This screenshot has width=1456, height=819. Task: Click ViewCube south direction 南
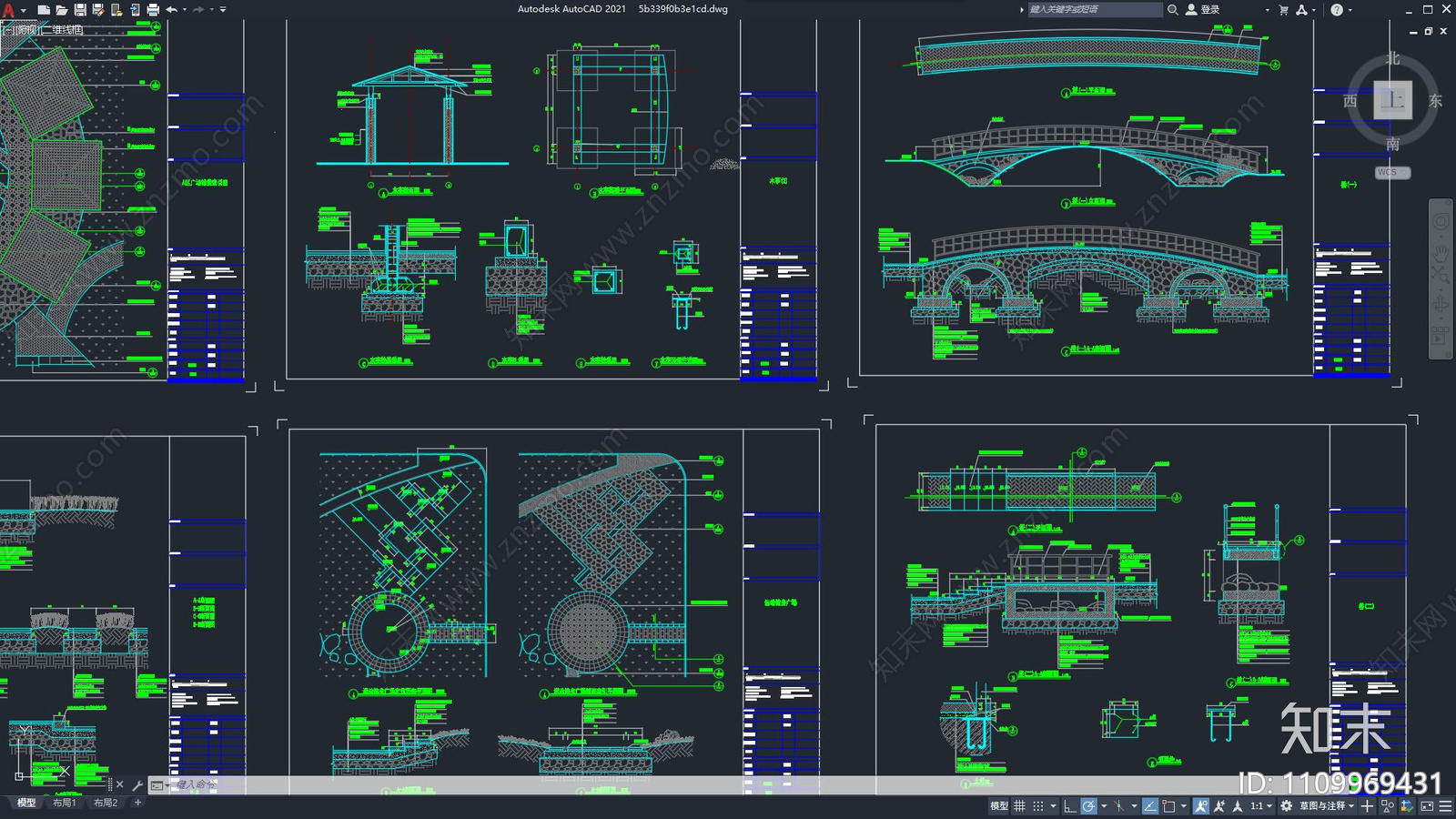click(x=1392, y=144)
